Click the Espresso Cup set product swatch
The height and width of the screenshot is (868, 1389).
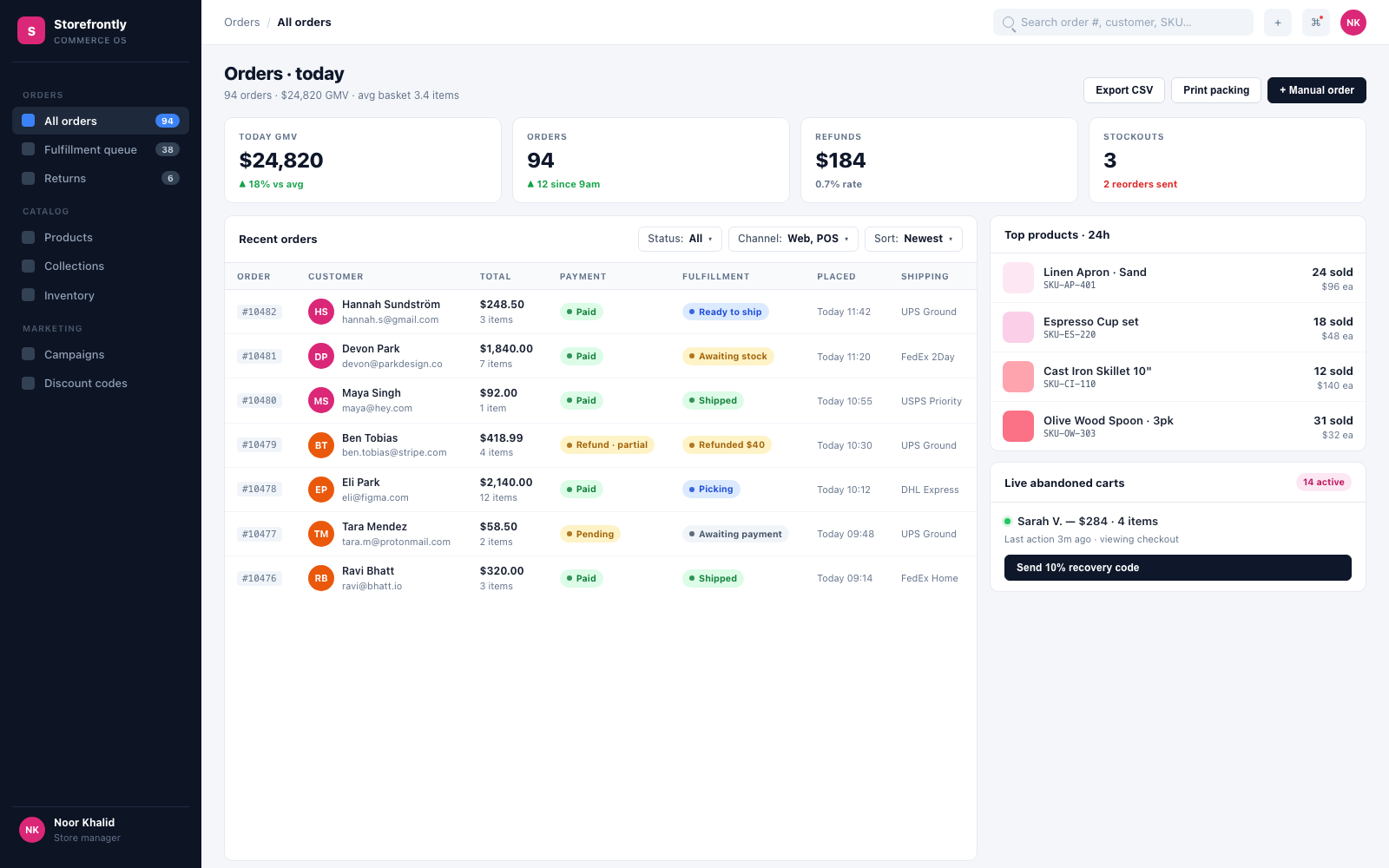1018,327
